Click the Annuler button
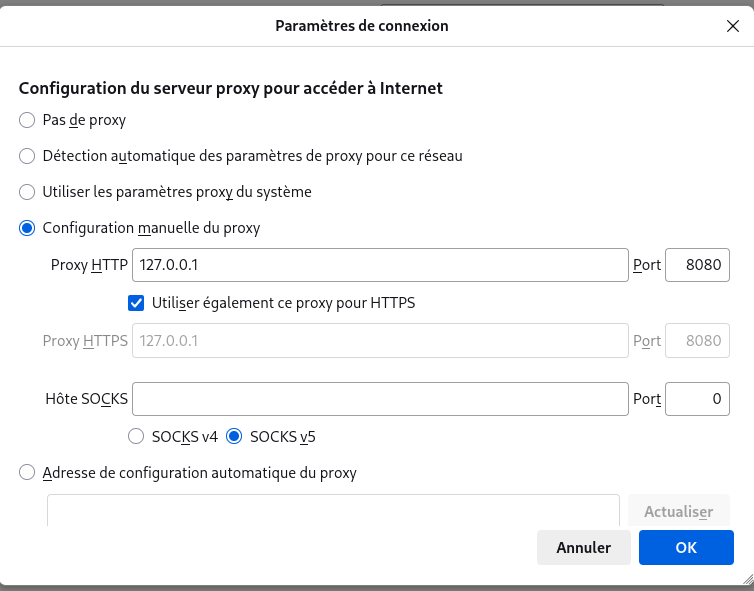The image size is (754, 591). (584, 547)
